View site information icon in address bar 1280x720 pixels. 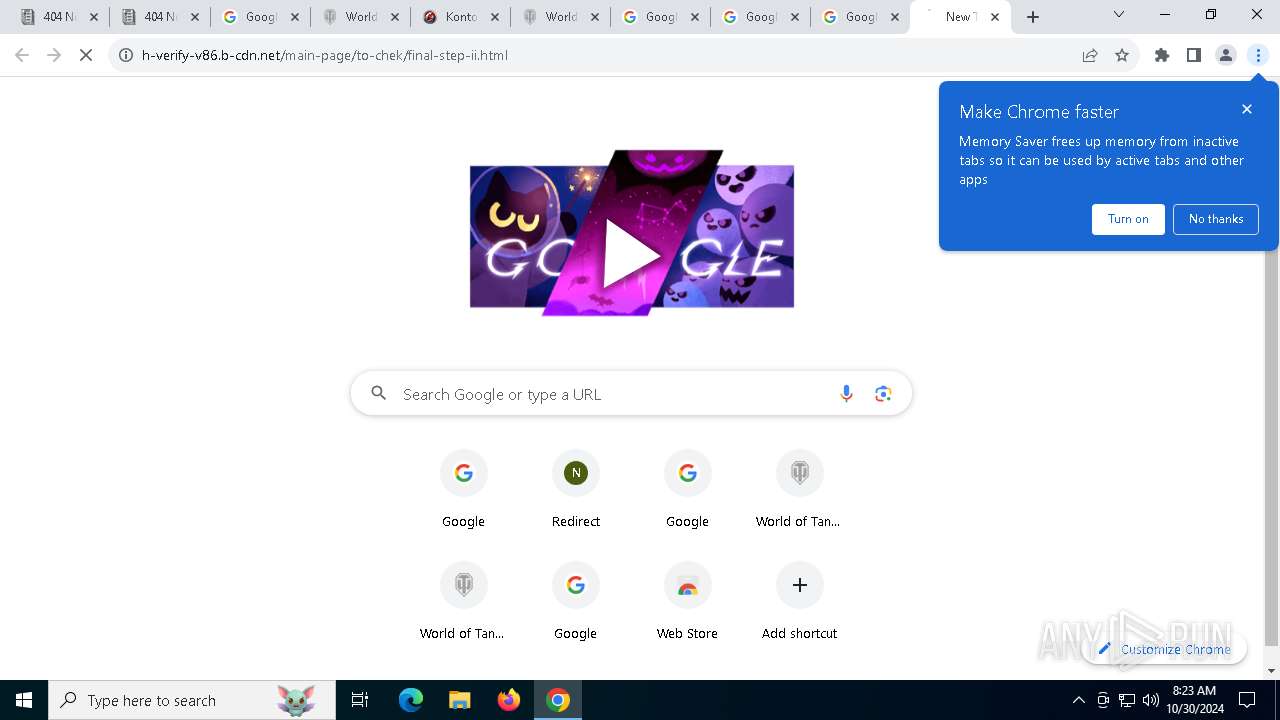(x=126, y=56)
